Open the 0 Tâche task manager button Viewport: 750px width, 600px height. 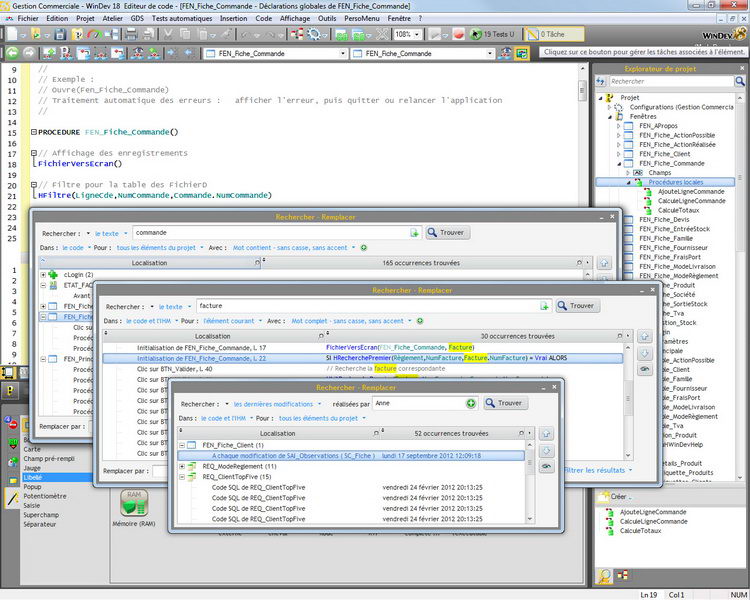point(554,34)
